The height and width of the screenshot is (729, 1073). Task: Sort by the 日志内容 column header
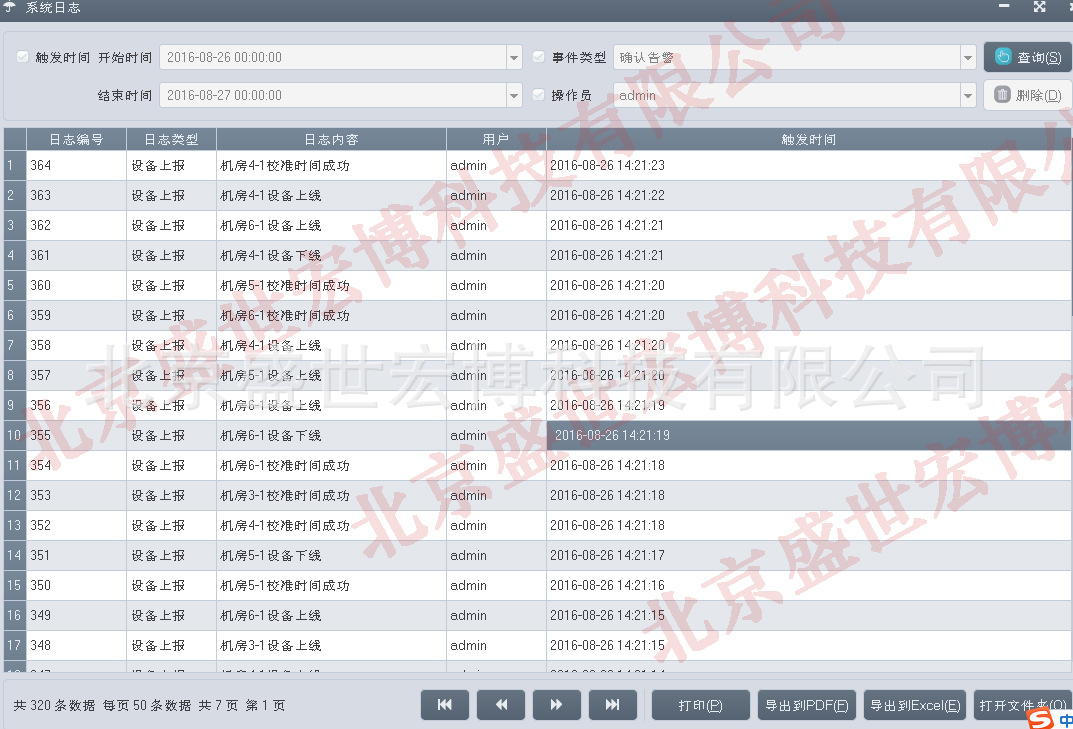(331, 139)
